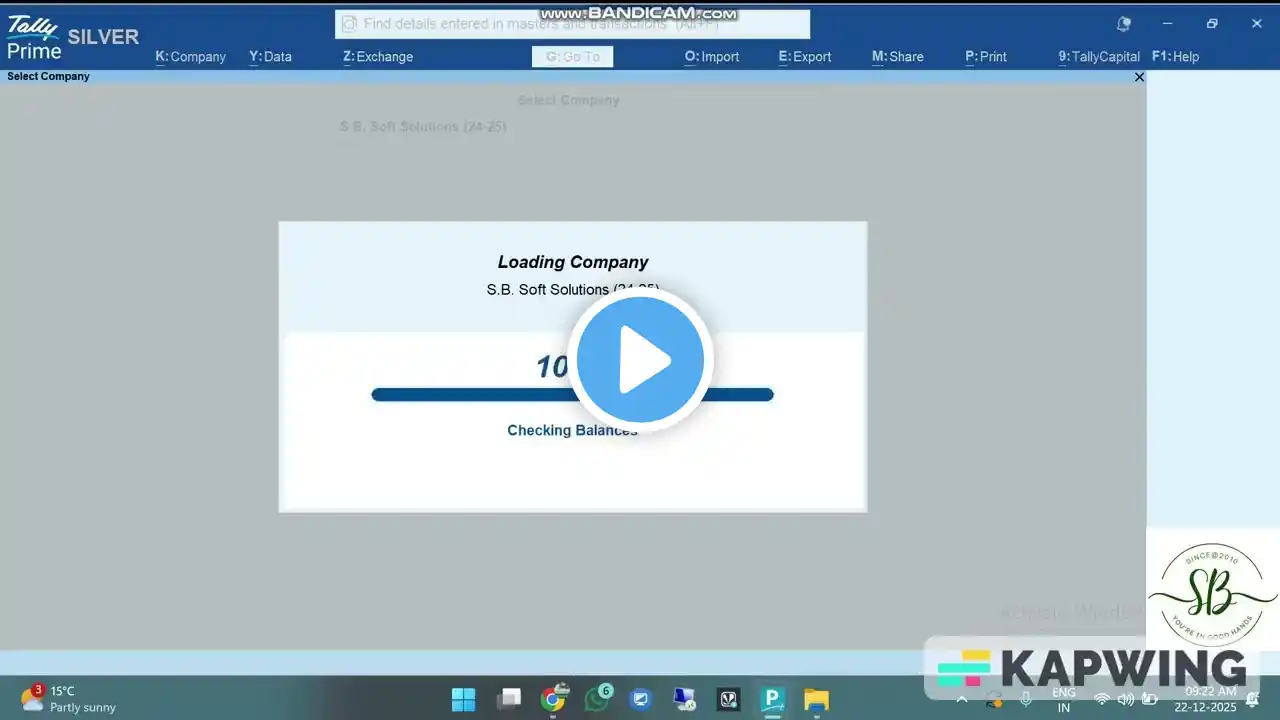
Task: Open the Windows notification center bell
Action: [x=1252, y=699]
